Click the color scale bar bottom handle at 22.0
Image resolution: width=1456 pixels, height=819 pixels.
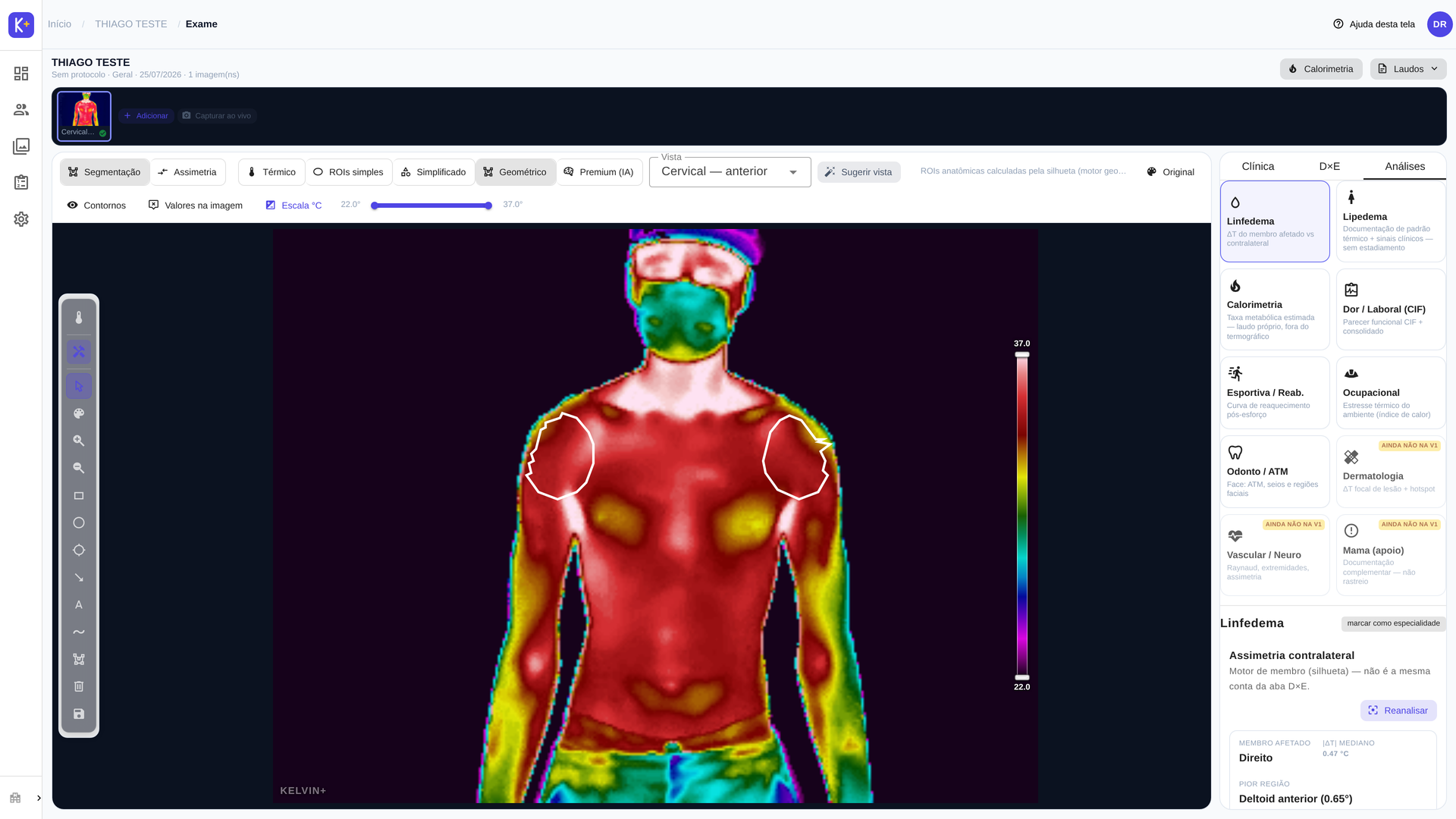[x=1022, y=677]
